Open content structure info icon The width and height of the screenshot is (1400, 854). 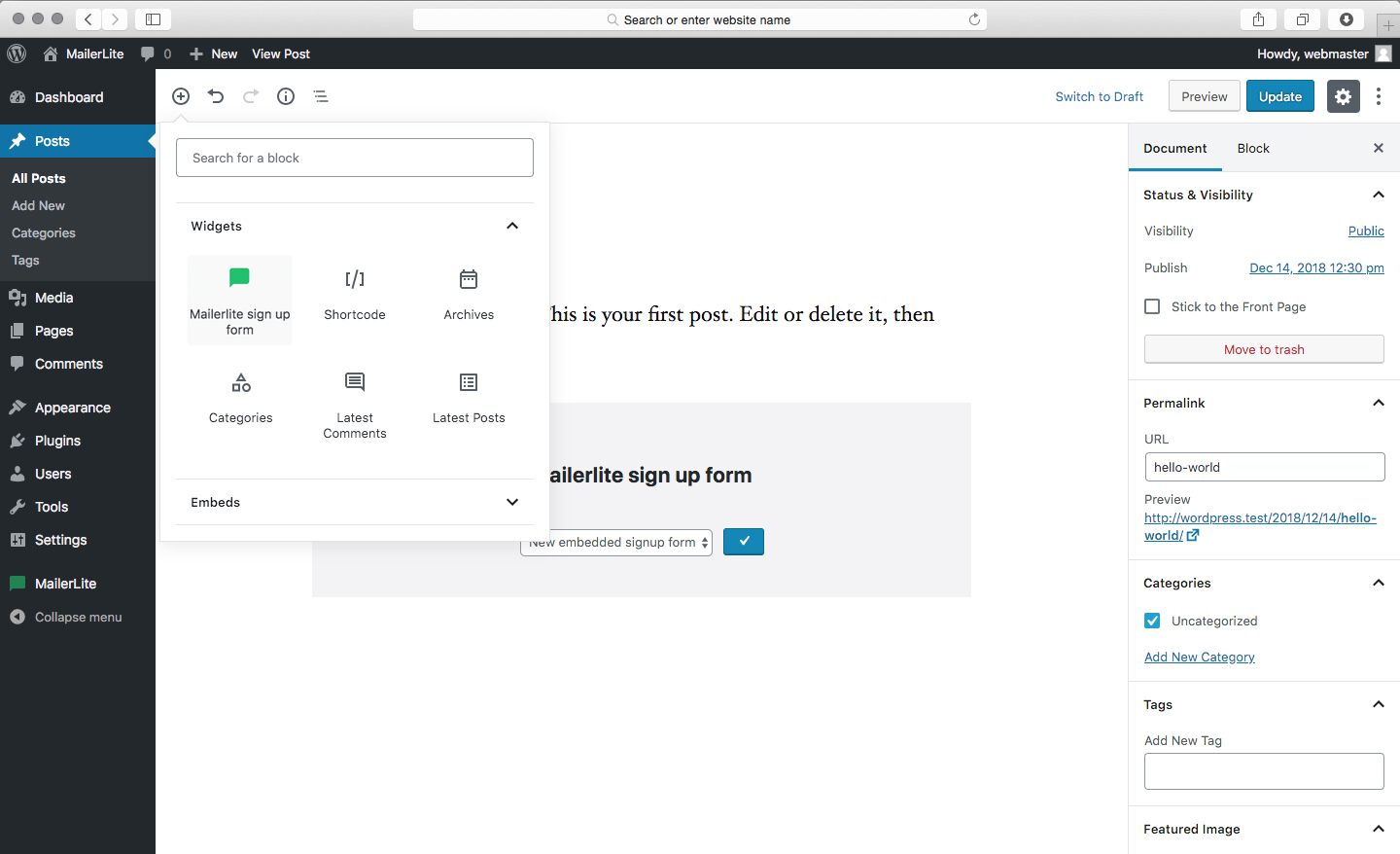pyautogui.click(x=285, y=96)
